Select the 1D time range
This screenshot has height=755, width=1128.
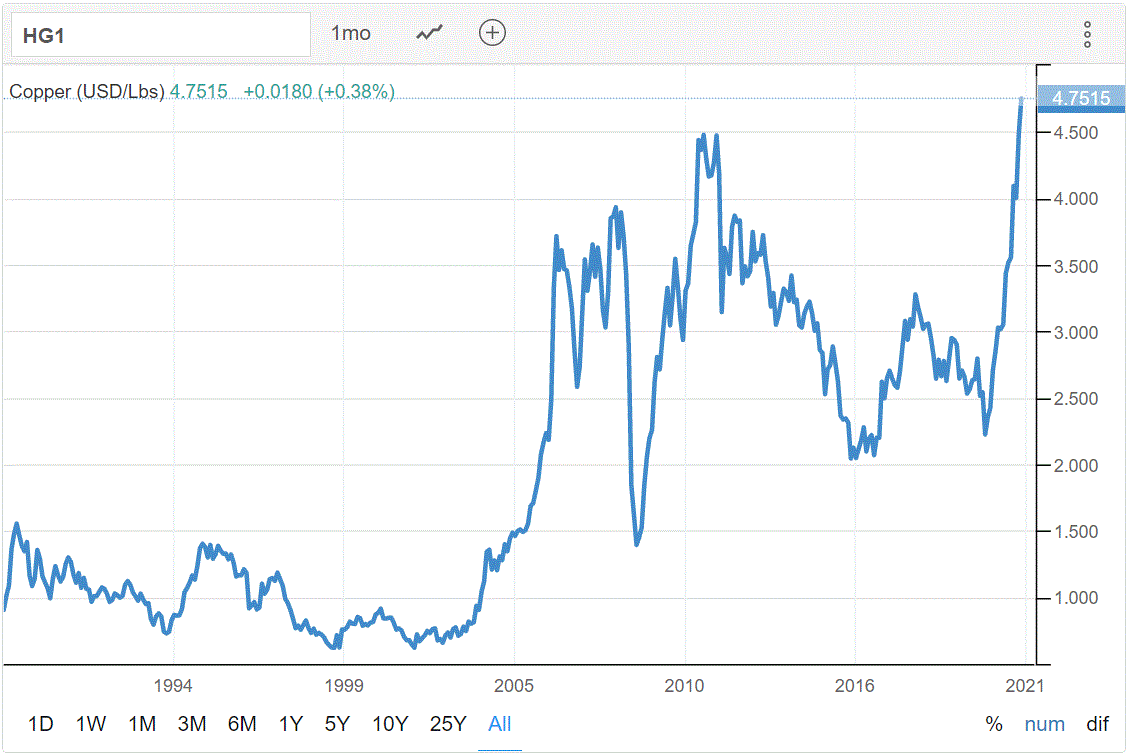pos(41,724)
